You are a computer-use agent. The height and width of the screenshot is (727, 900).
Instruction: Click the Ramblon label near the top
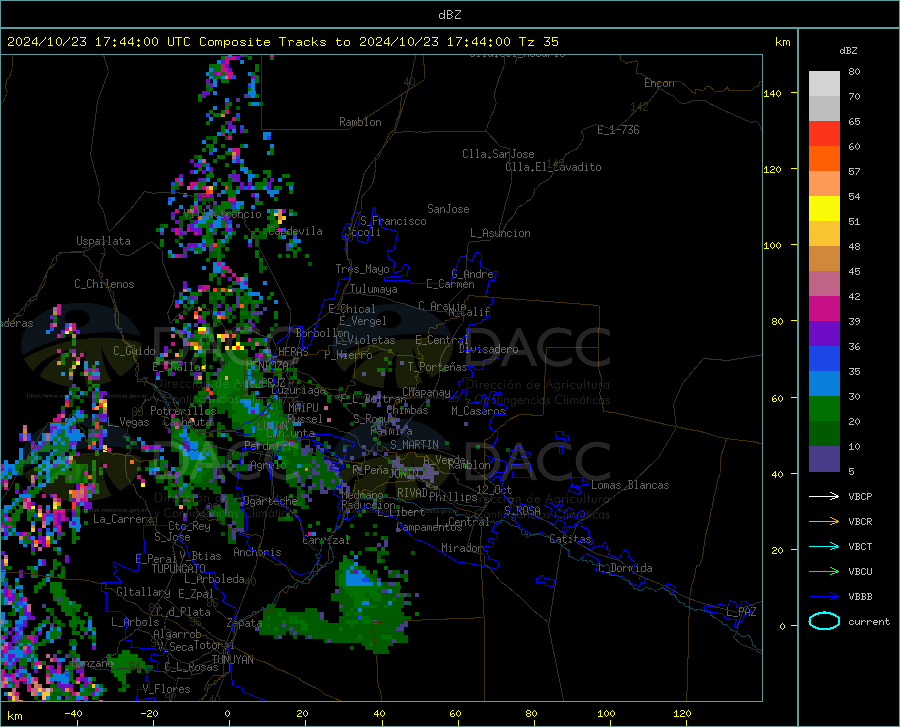pos(360,122)
